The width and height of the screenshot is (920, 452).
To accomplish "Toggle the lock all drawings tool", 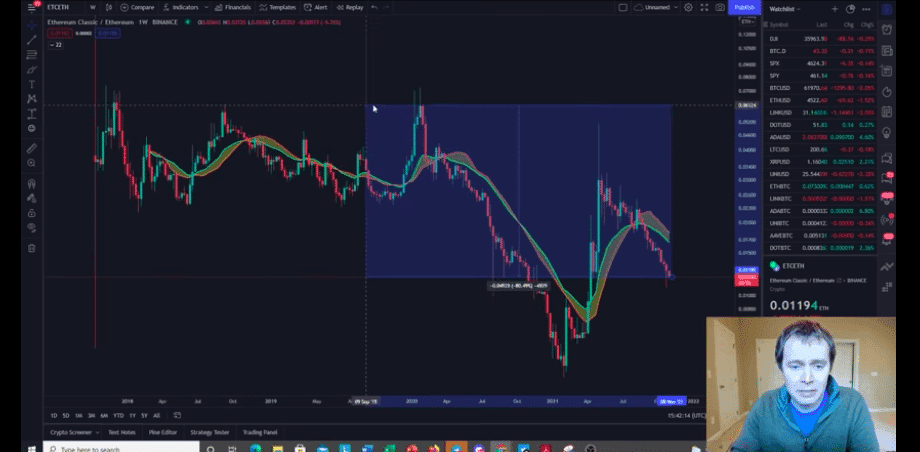I will 32,213.
